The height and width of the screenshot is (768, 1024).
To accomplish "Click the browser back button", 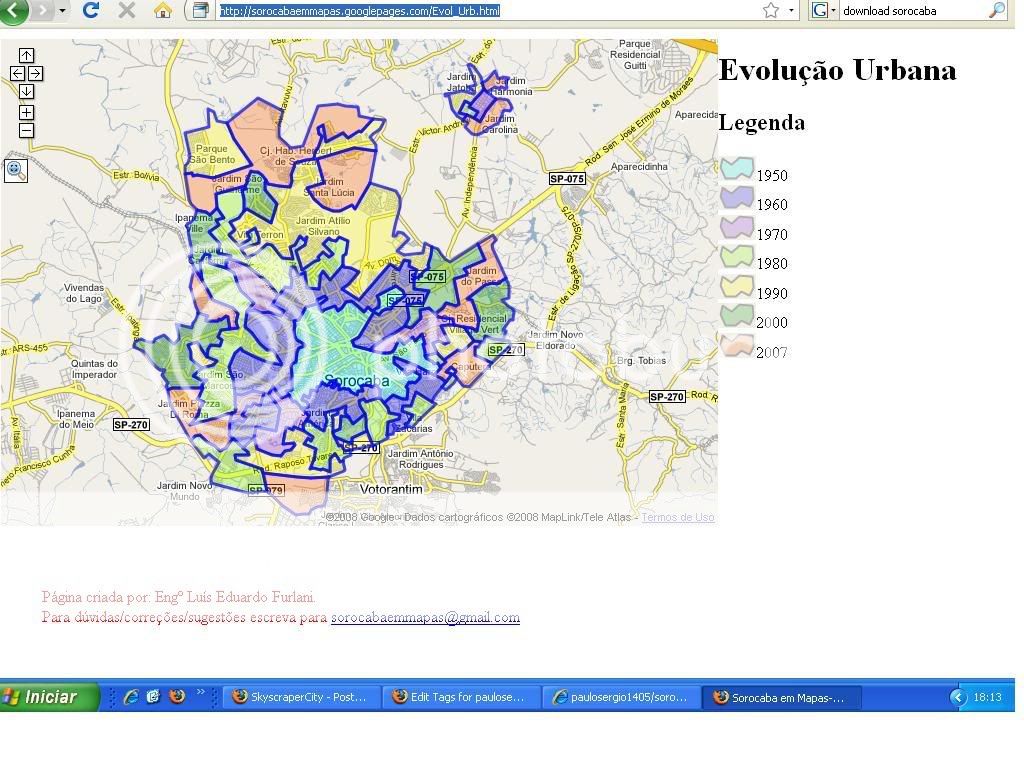I will 13,10.
